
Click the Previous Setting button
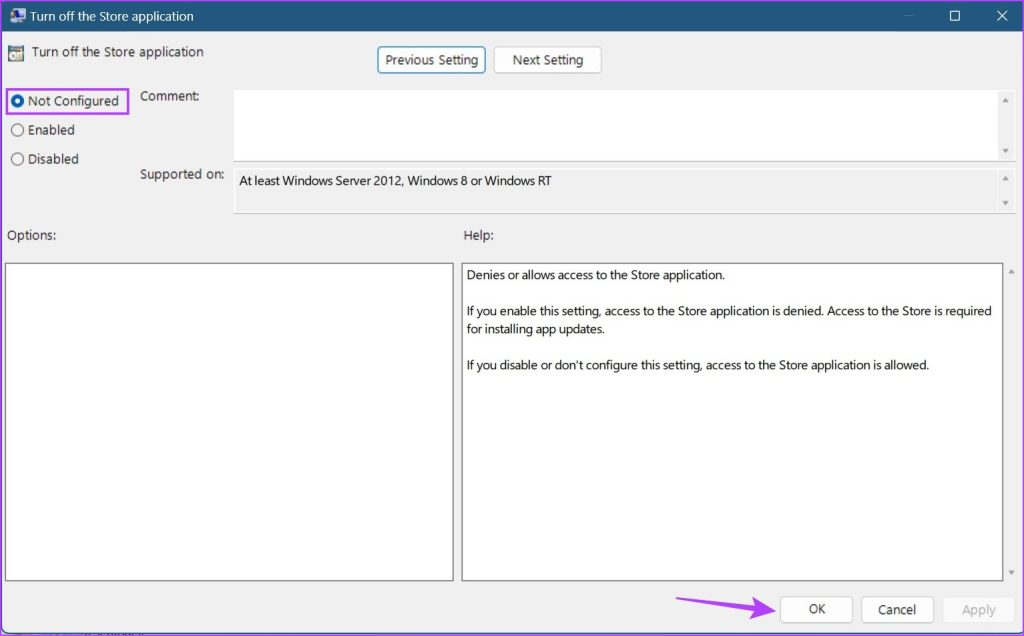(431, 60)
